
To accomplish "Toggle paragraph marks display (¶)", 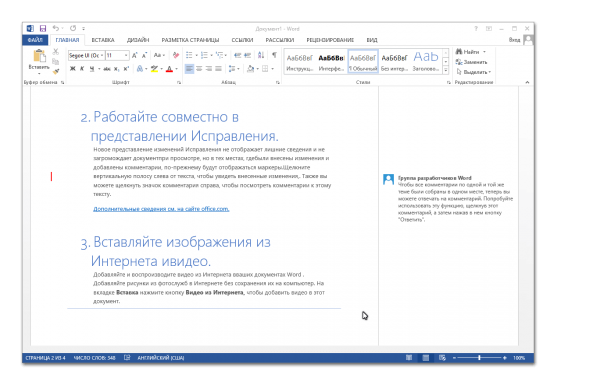I will pyautogui.click(x=274, y=55).
